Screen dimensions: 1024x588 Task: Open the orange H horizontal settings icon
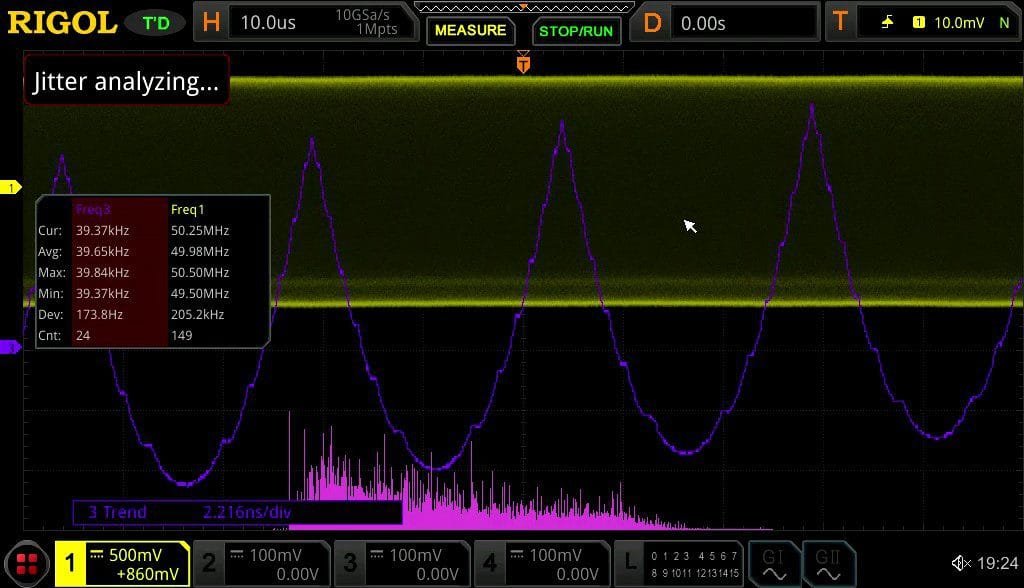[x=211, y=22]
